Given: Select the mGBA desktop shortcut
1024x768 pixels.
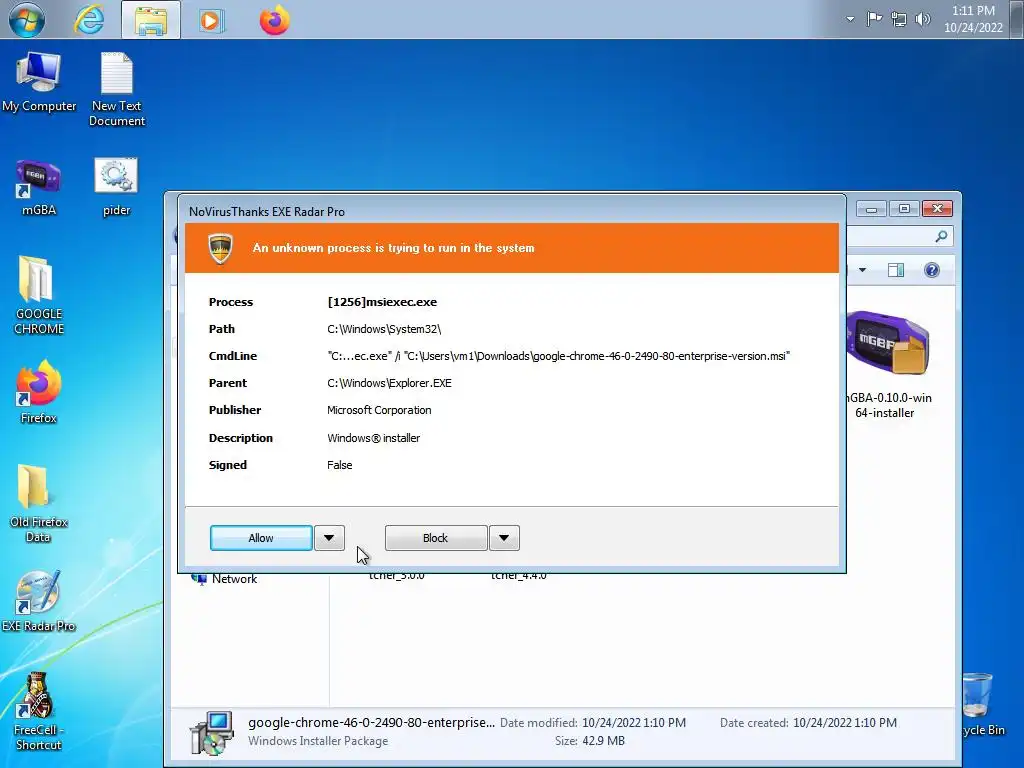Looking at the screenshot, I should [39, 187].
